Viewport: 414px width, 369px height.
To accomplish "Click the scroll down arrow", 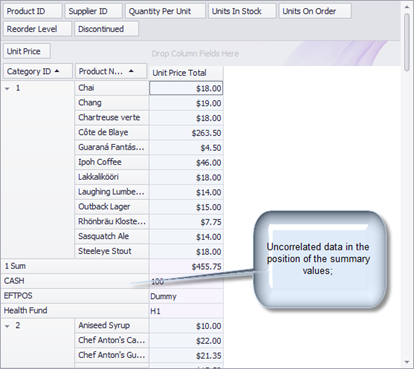I will 407,362.
